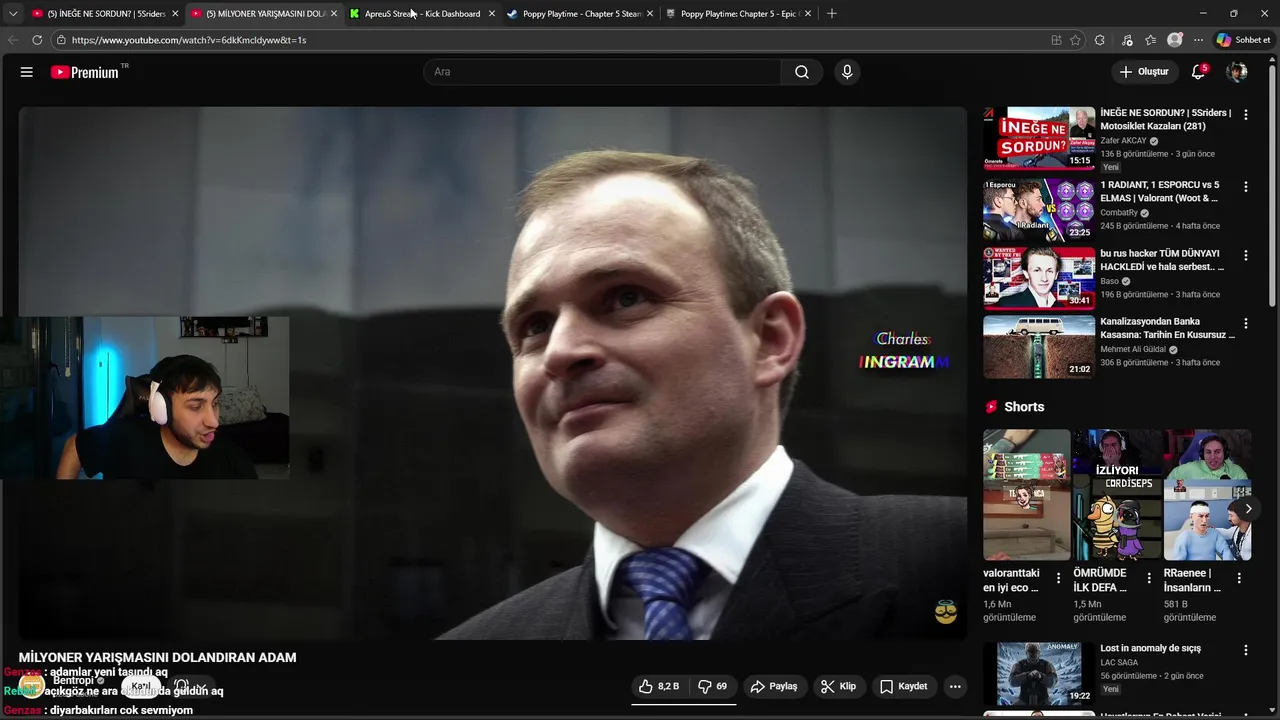Screen dimensions: 1280x720
Task: Open the favorites list icon
Action: pos(1150,40)
